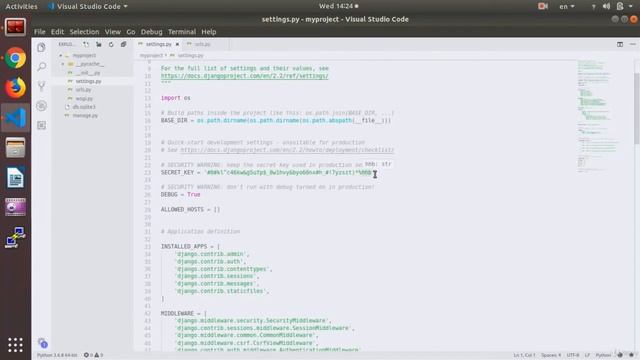Switch to the urls.py editor tab
This screenshot has width=640, height=360.
tap(202, 44)
